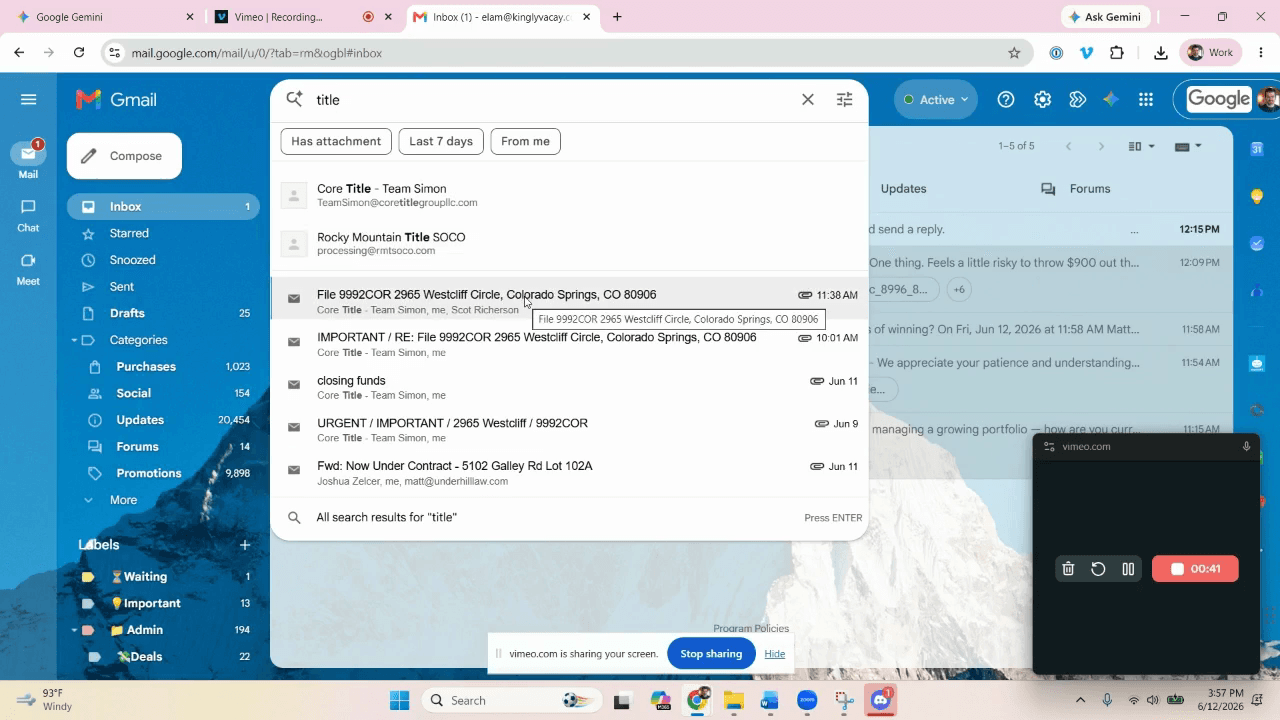Clear the search with the X icon
Viewport: 1280px width, 720px height.
pos(808,99)
